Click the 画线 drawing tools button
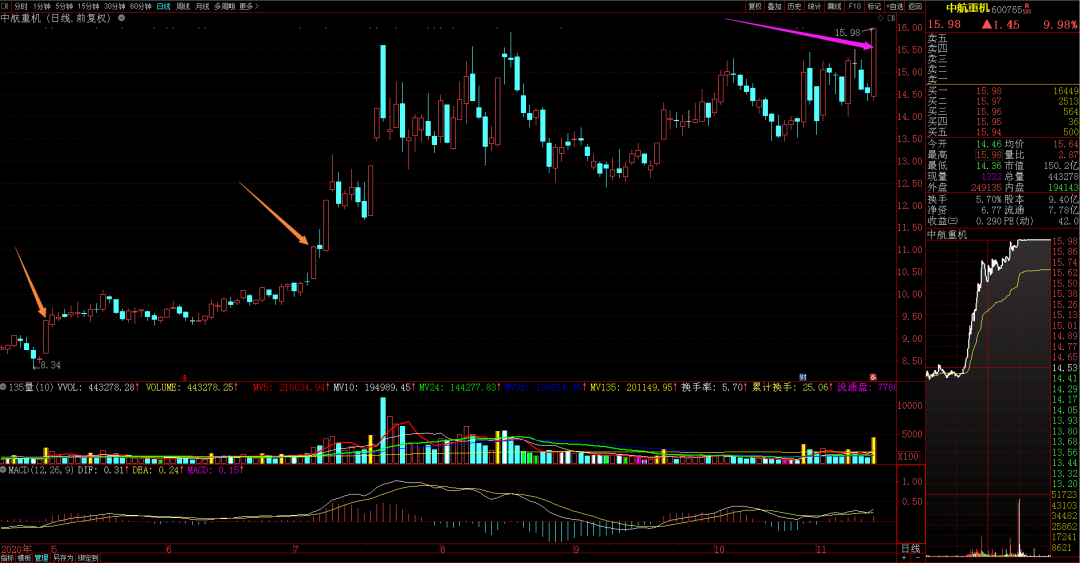Image resolution: width=1080 pixels, height=563 pixels. pyautogui.click(x=835, y=6)
